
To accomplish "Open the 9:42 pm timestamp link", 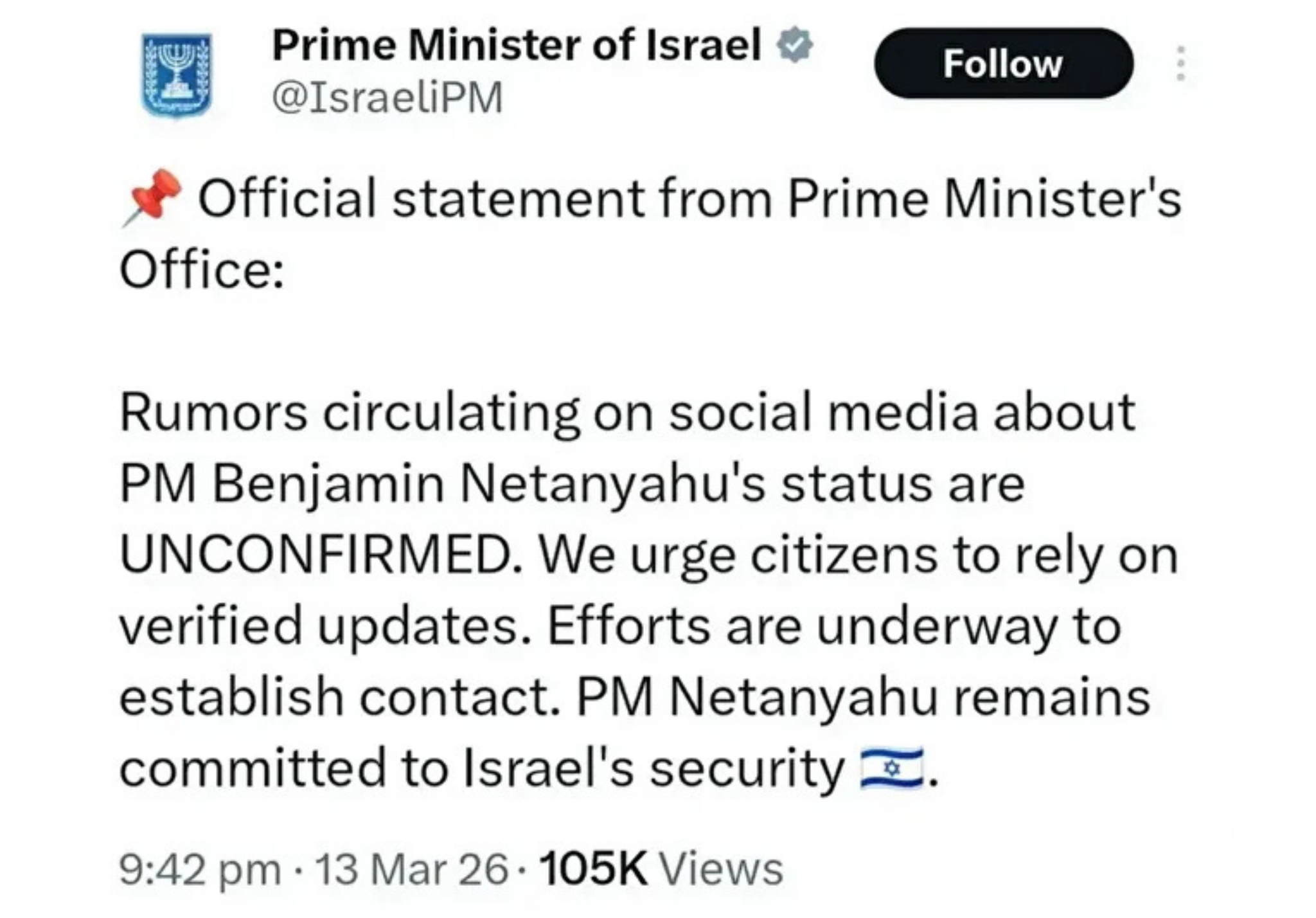I will coord(200,869).
